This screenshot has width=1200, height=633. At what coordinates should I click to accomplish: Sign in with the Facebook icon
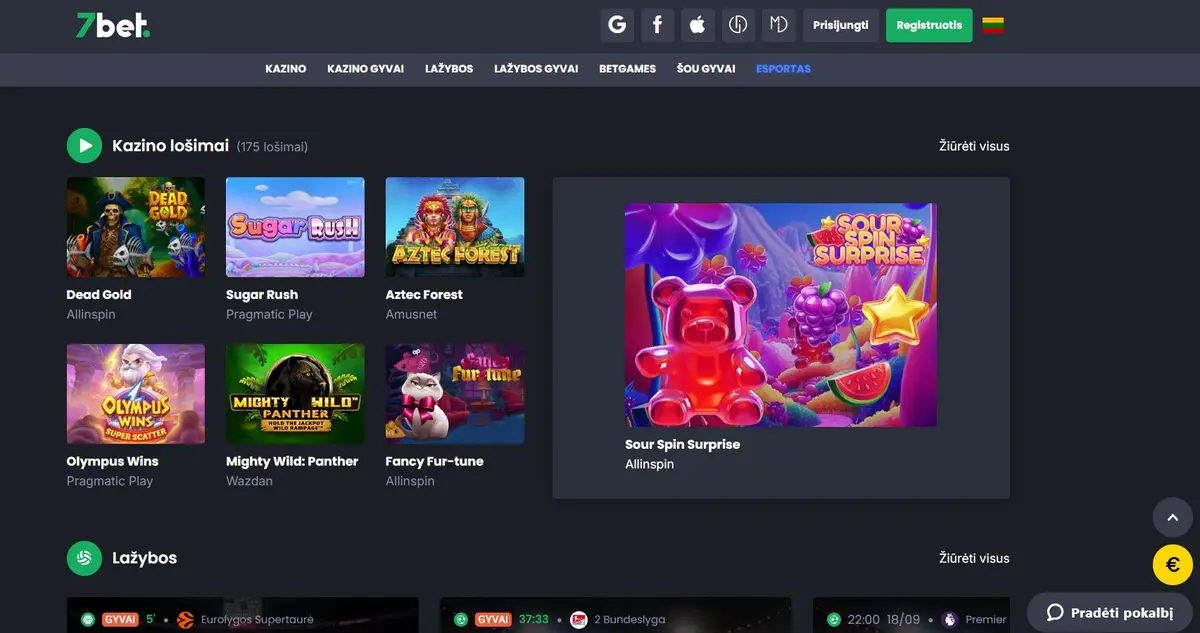point(657,25)
